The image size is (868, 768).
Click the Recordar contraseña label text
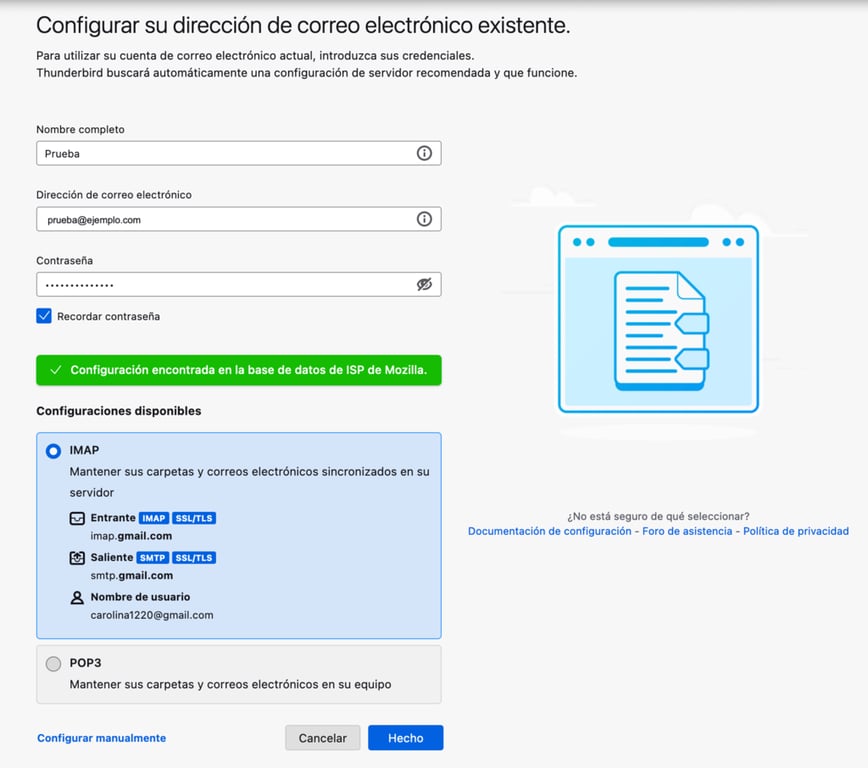tap(108, 316)
